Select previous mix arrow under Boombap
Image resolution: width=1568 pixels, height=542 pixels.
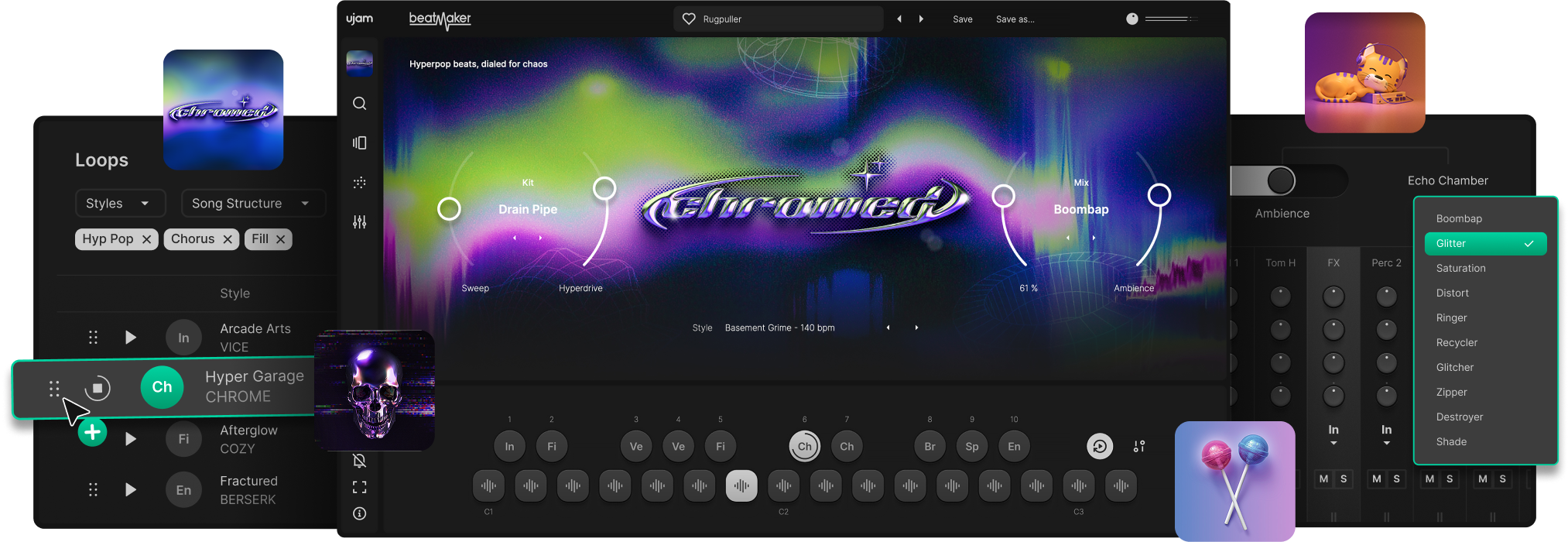point(1068,238)
